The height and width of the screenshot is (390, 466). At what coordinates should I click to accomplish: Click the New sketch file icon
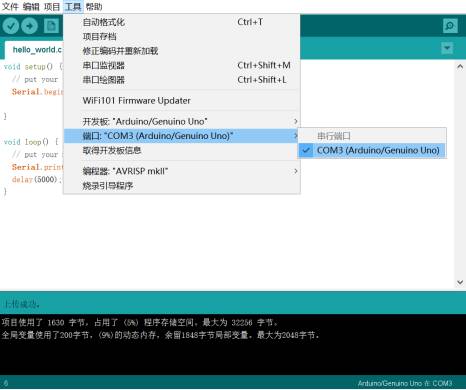pos(51,26)
